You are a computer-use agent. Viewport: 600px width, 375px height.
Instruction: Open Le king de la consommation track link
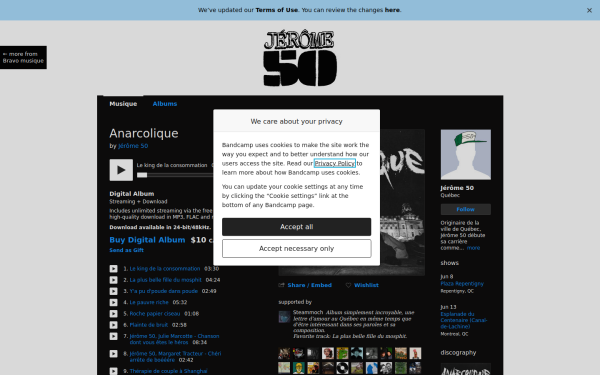pos(165,269)
